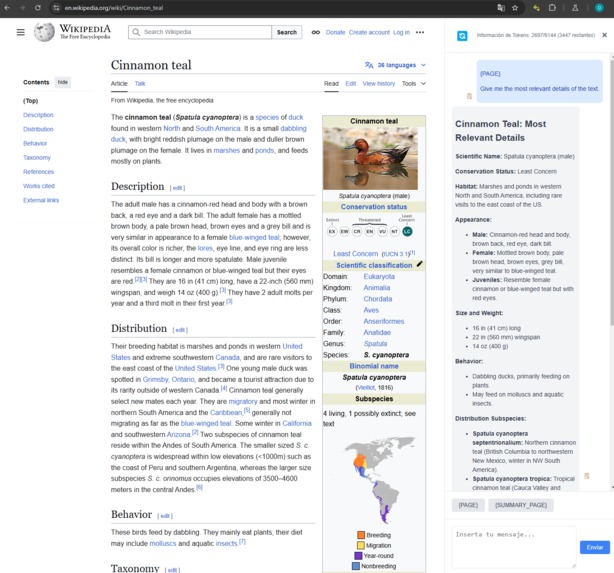Open site information icon in address bar
Screen dimensions: 614x573
[56, 8]
